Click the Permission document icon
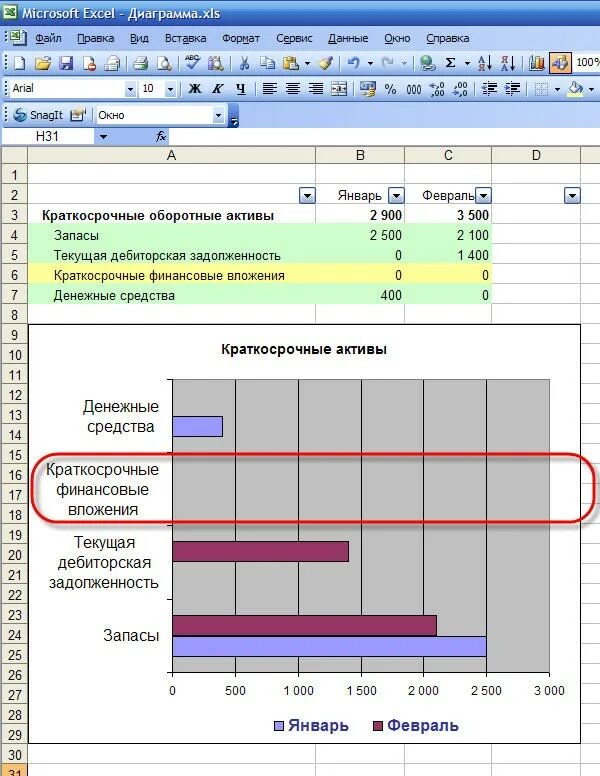 coord(89,63)
